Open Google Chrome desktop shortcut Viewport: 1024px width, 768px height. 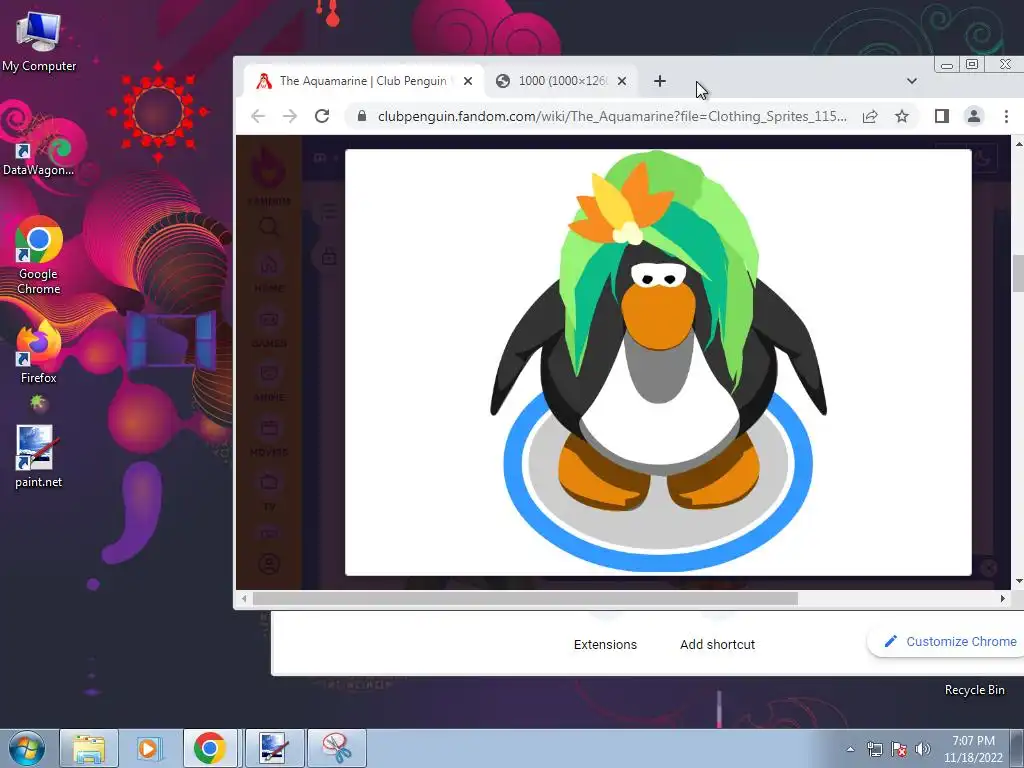[39, 255]
